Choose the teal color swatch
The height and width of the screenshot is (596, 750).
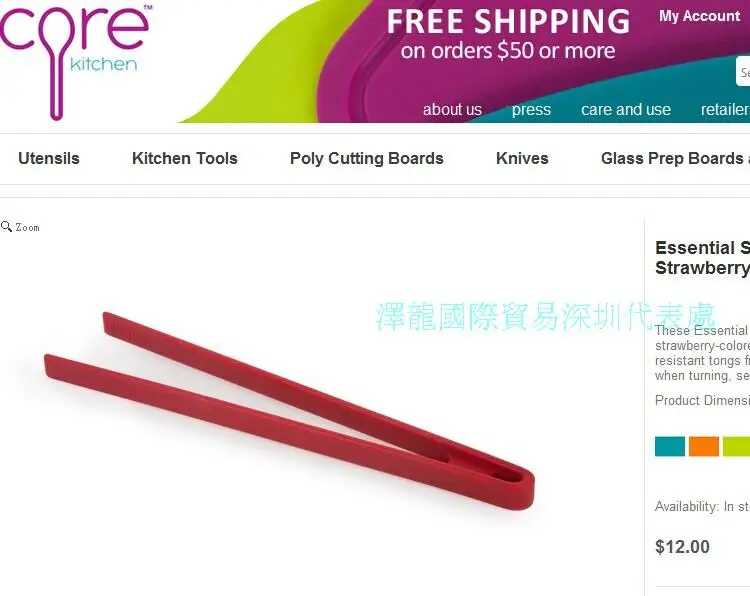coord(670,446)
